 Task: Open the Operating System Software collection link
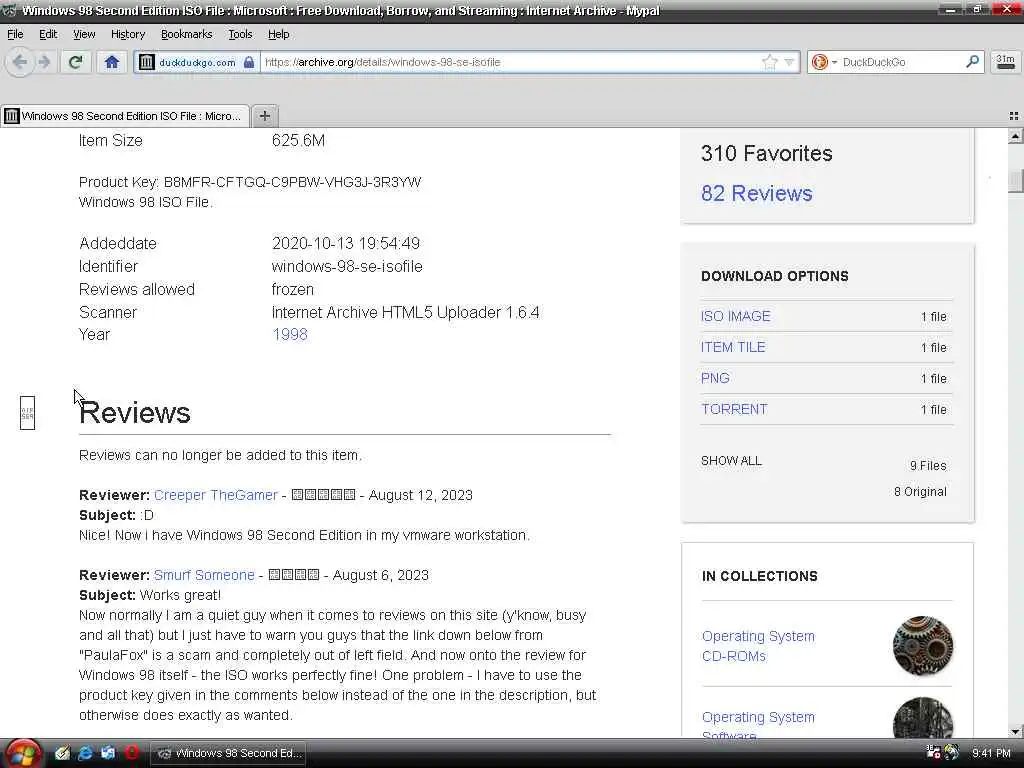[758, 725]
